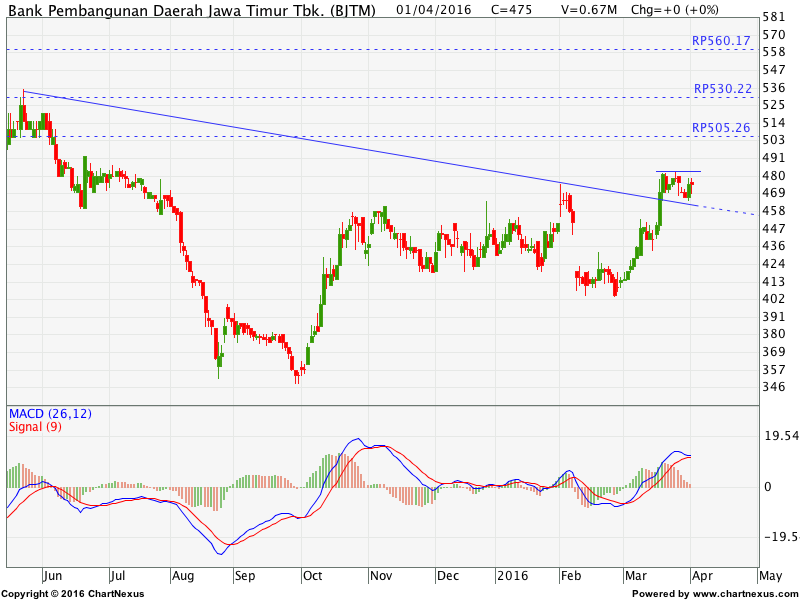The width and height of the screenshot is (800, 600).
Task: Select the RP505.26 resistance level label
Action: [721, 127]
